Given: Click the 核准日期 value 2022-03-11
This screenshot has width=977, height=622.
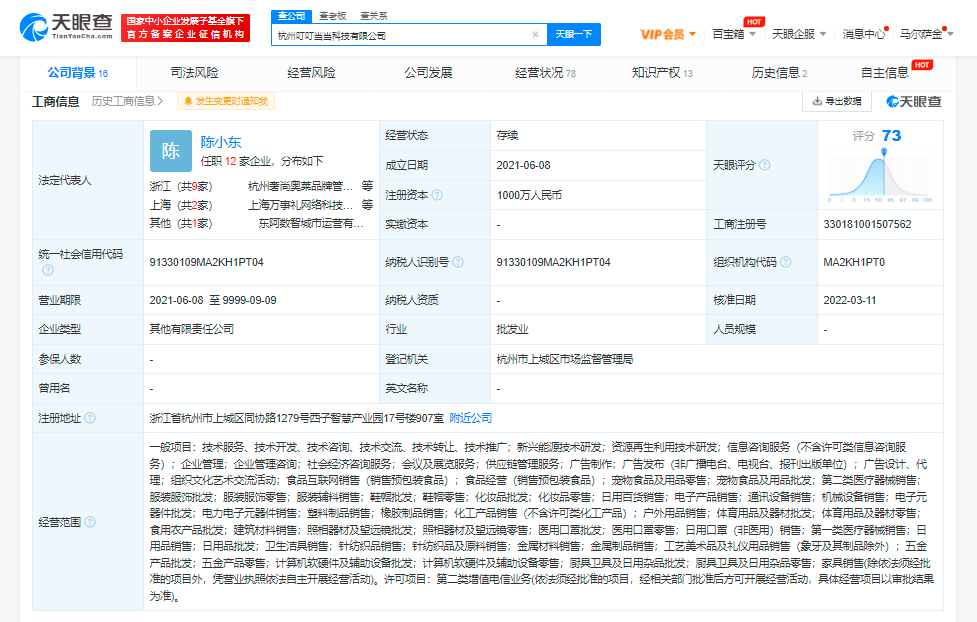Looking at the screenshot, I should (x=850, y=300).
